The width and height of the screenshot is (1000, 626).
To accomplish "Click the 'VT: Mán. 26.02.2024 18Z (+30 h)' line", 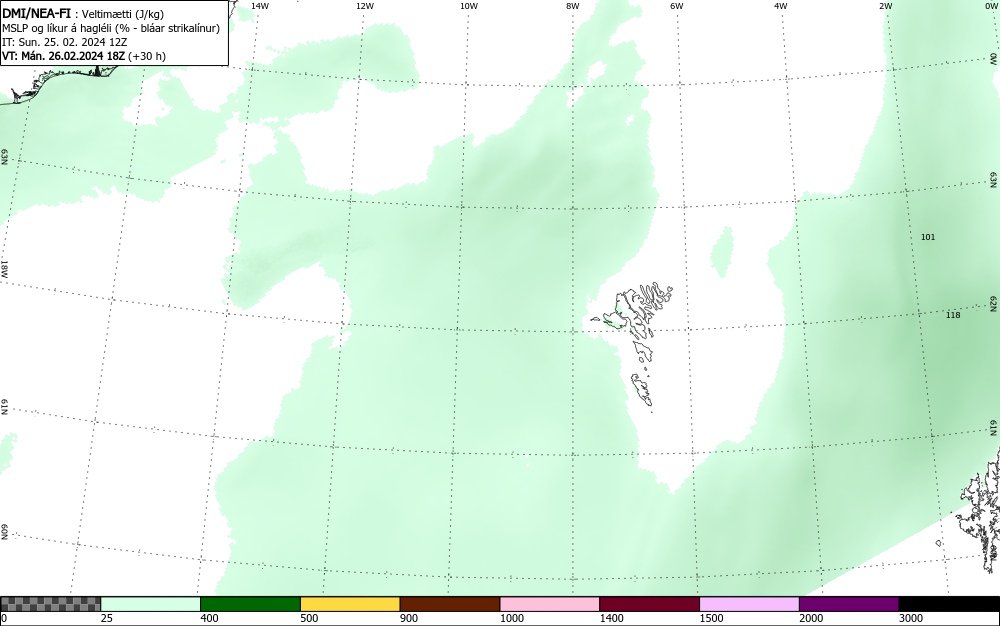I will [x=84, y=56].
